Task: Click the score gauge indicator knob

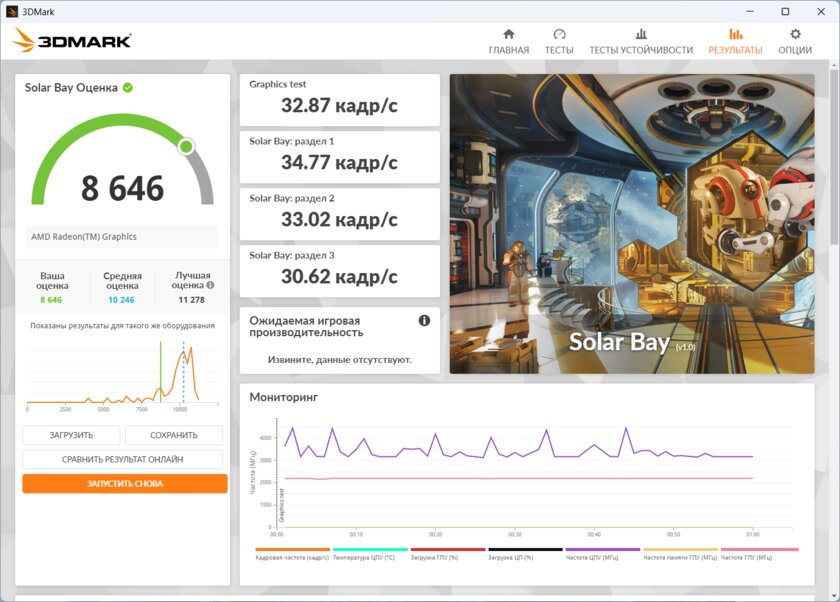Action: tap(186, 146)
